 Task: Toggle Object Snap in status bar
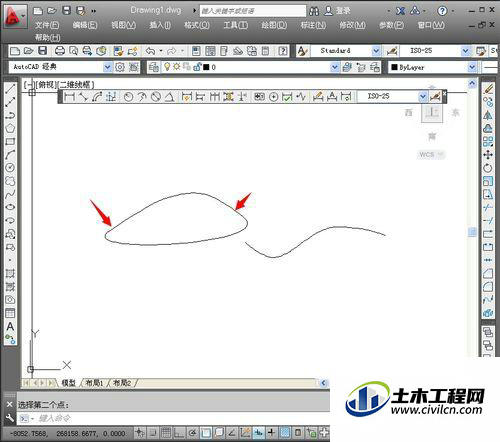pyautogui.click(x=205, y=433)
